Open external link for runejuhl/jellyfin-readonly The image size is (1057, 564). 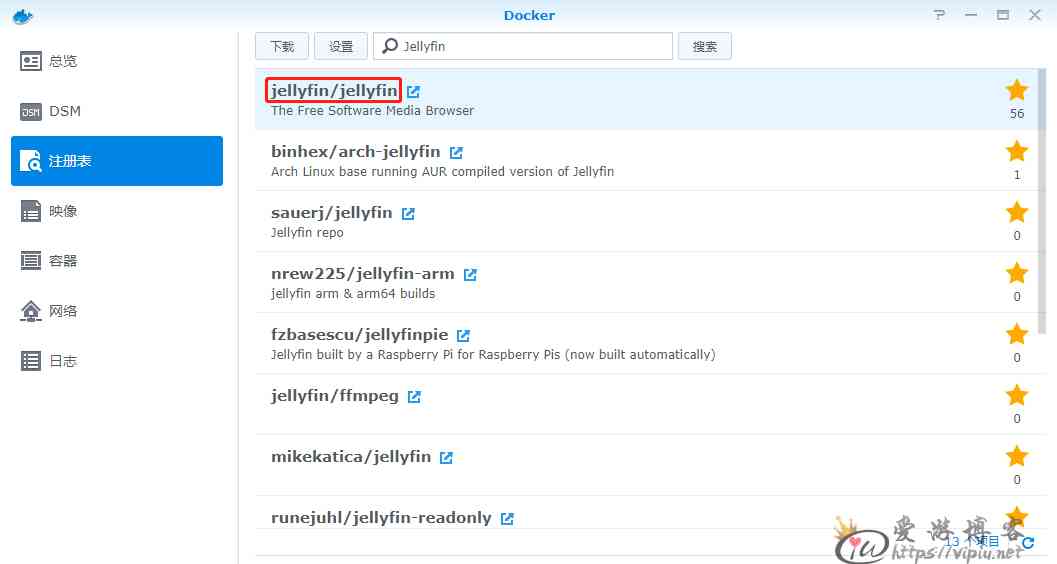pyautogui.click(x=508, y=519)
